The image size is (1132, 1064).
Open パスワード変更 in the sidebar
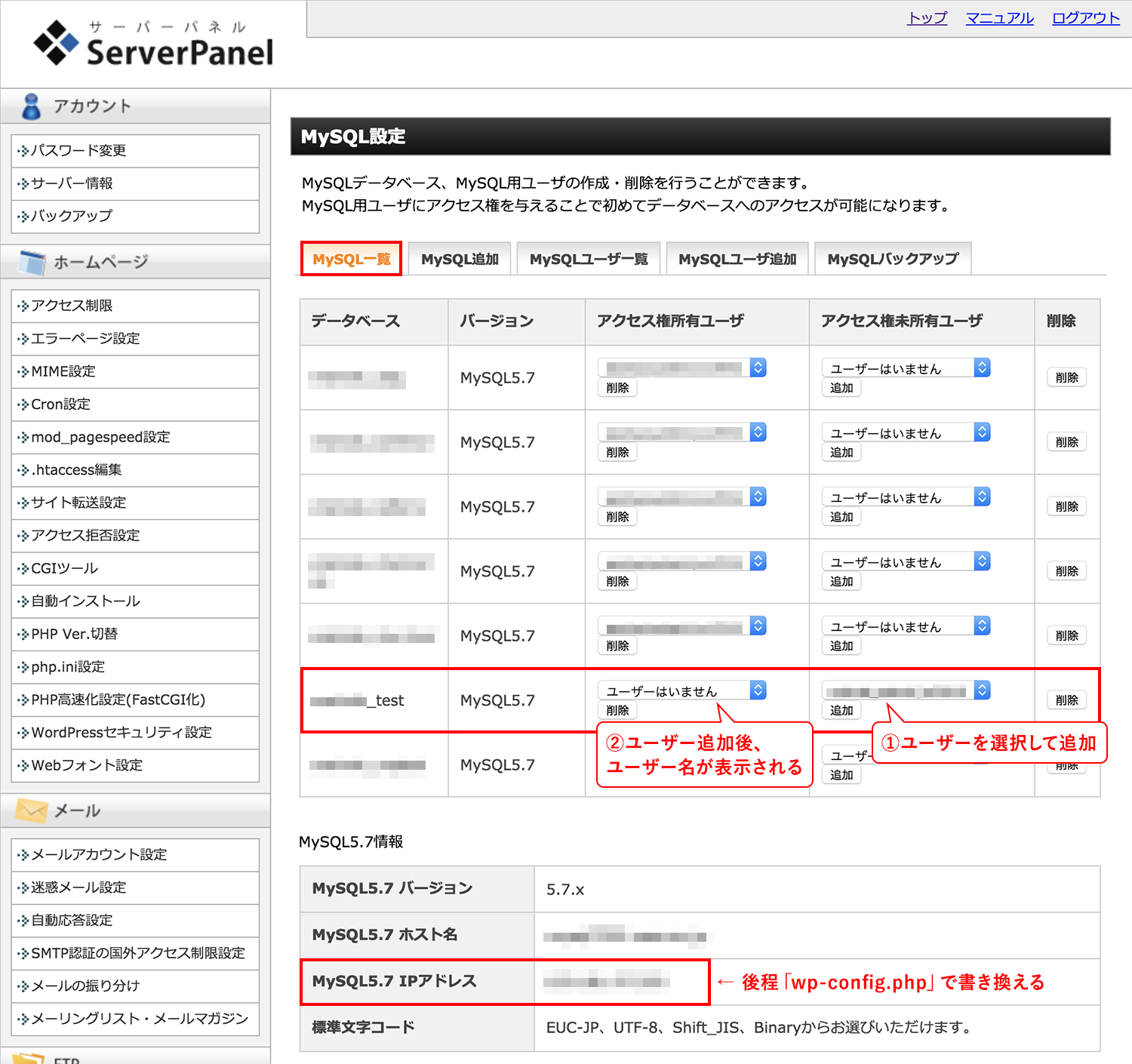click(x=136, y=151)
